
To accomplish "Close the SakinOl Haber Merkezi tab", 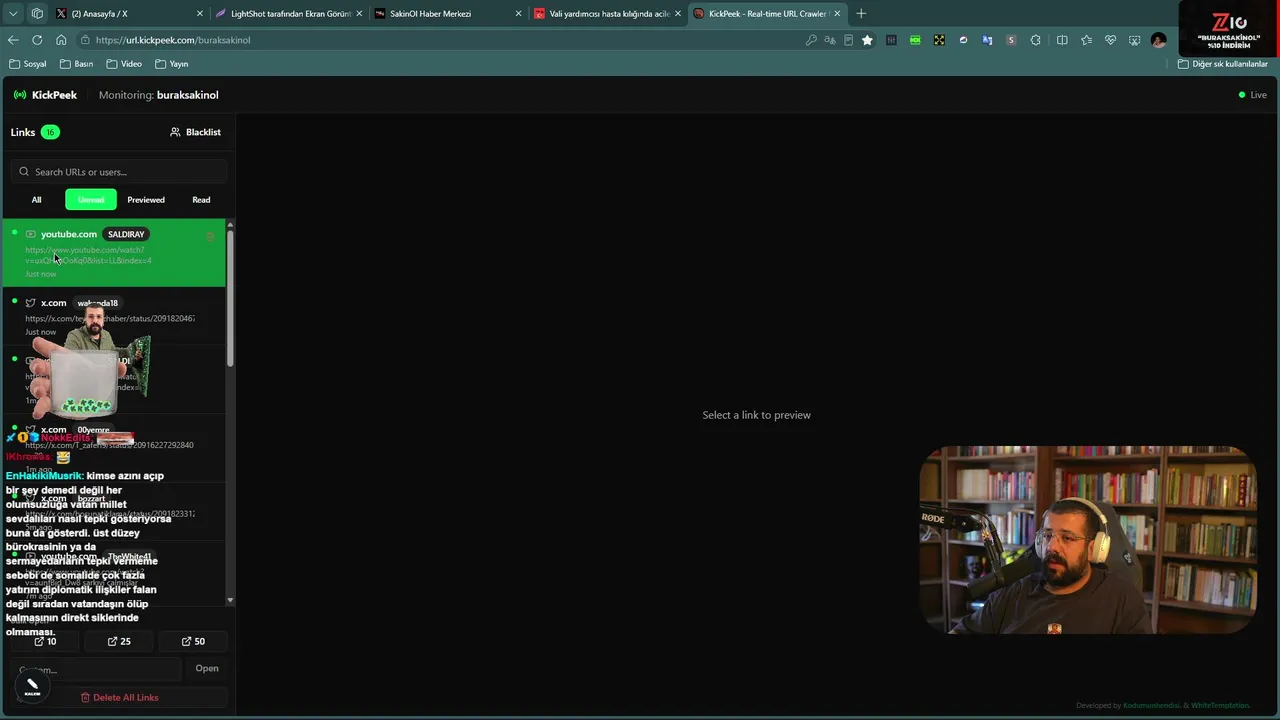I will pyautogui.click(x=518, y=14).
